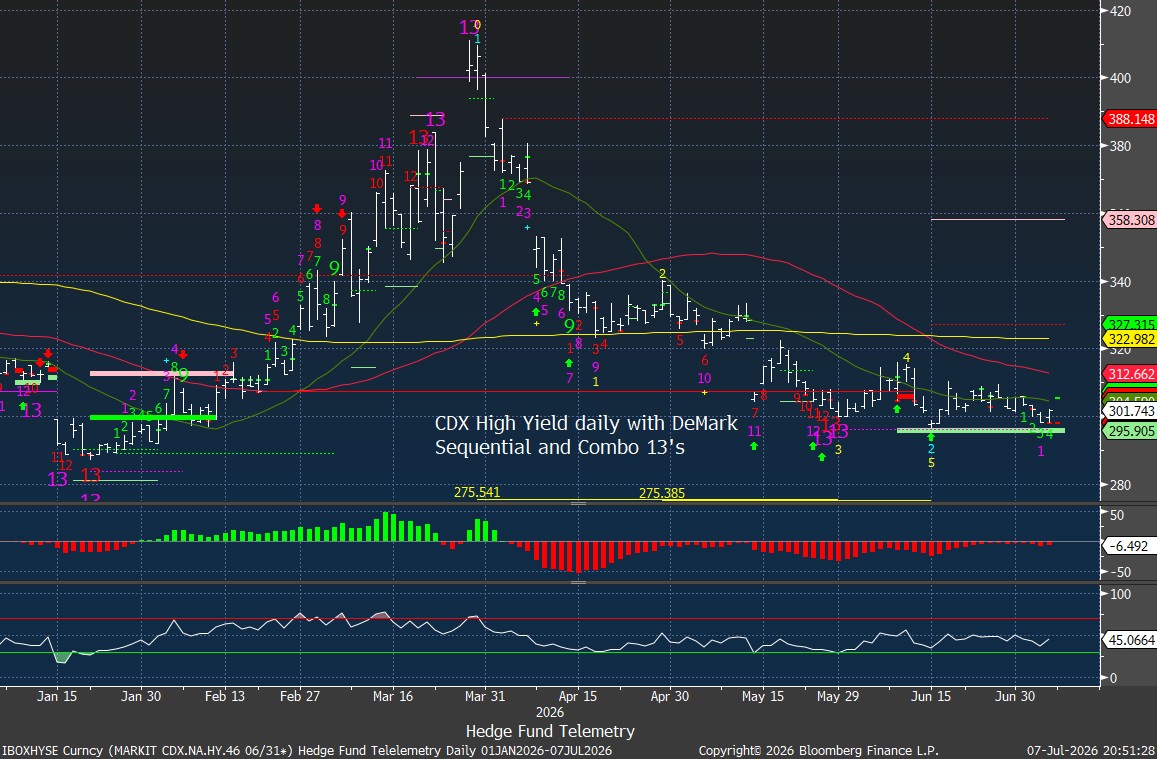
Task: Select the pink 358.308 price axis label
Action: [1129, 220]
